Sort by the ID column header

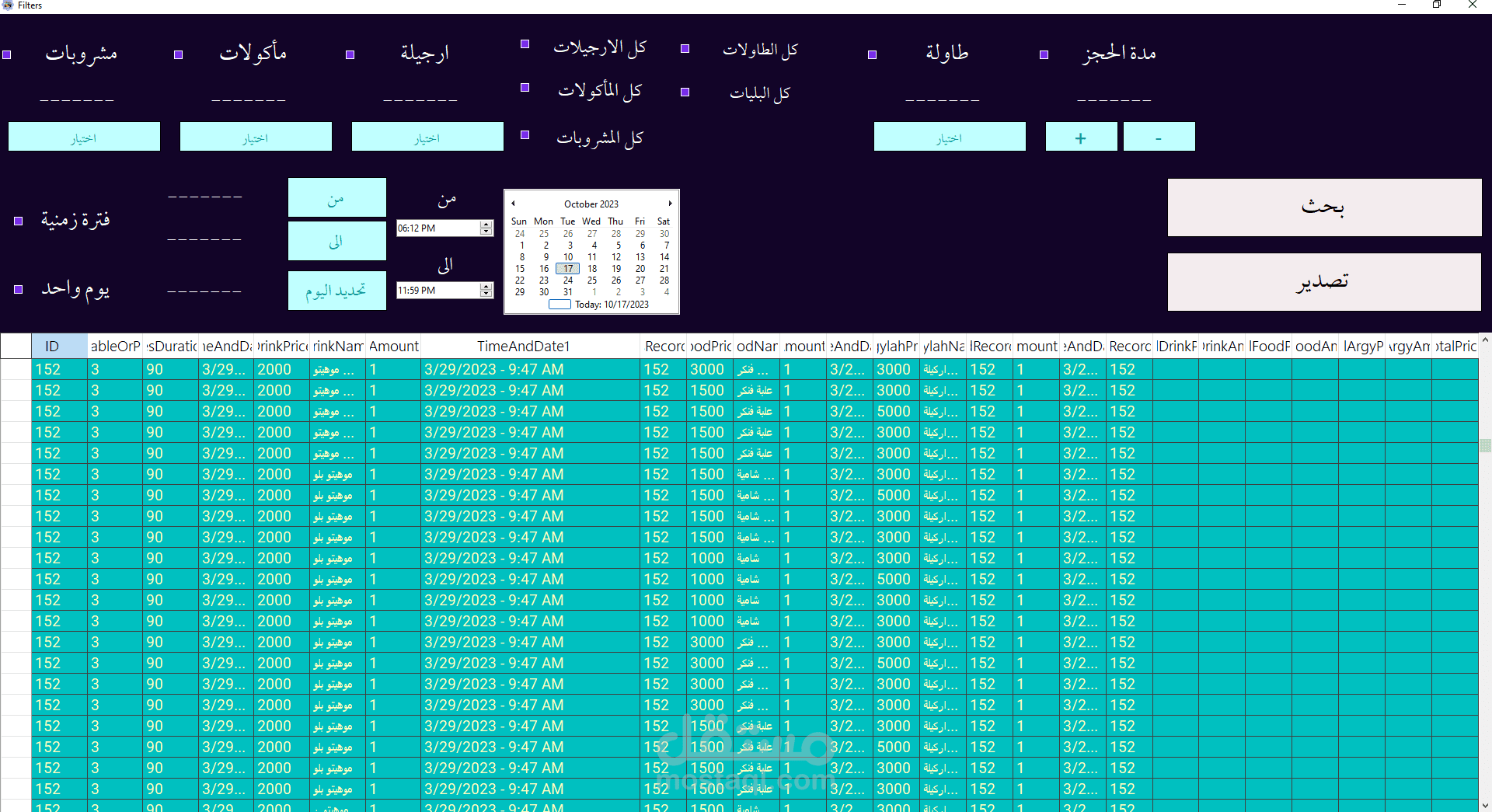[59, 347]
